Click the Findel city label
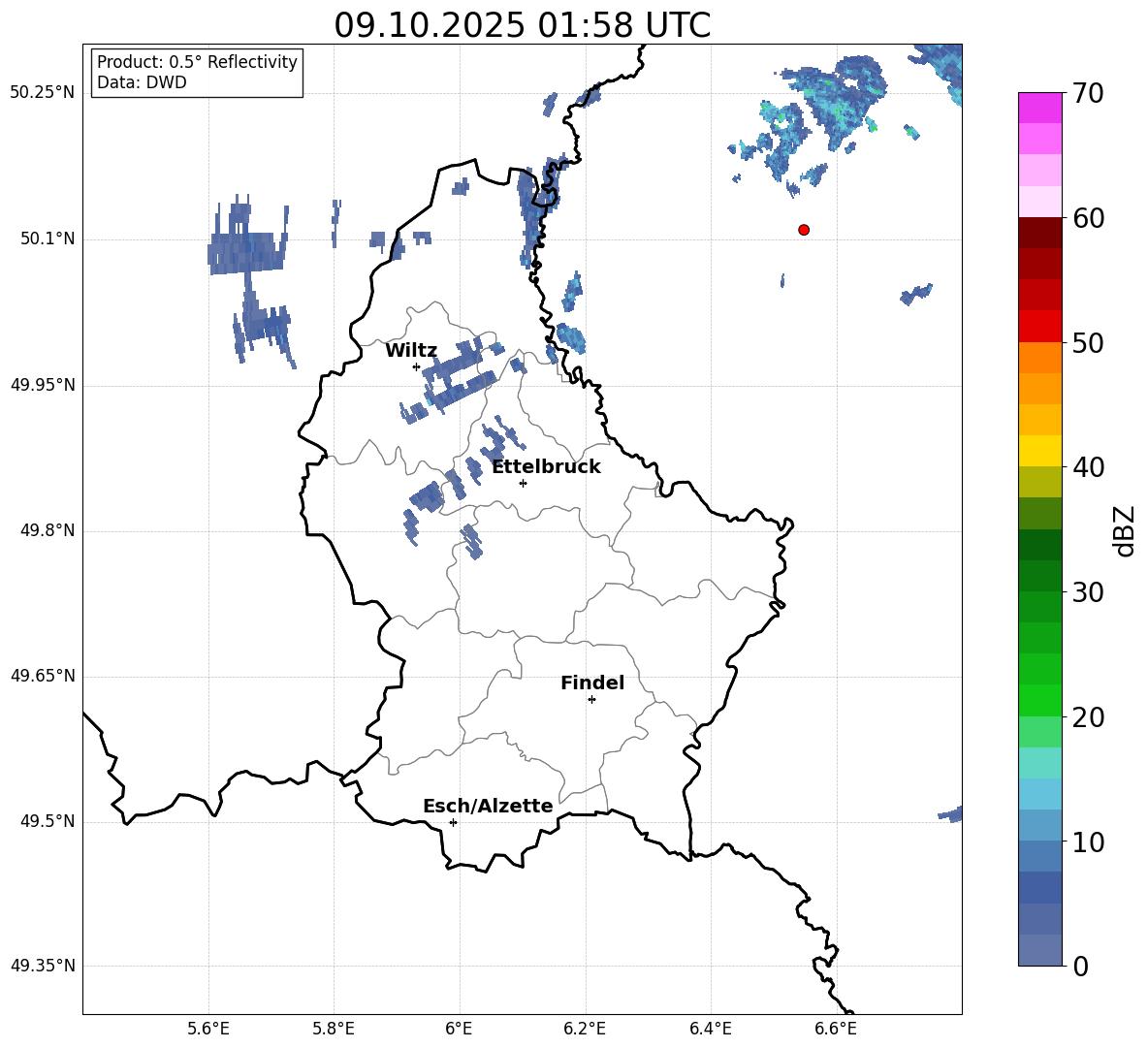 592,683
